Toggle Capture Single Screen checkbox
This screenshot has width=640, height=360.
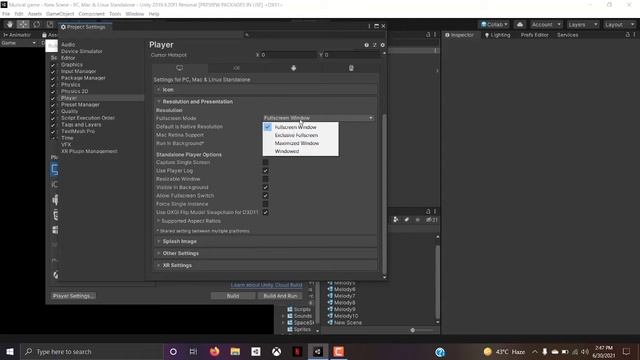265,162
